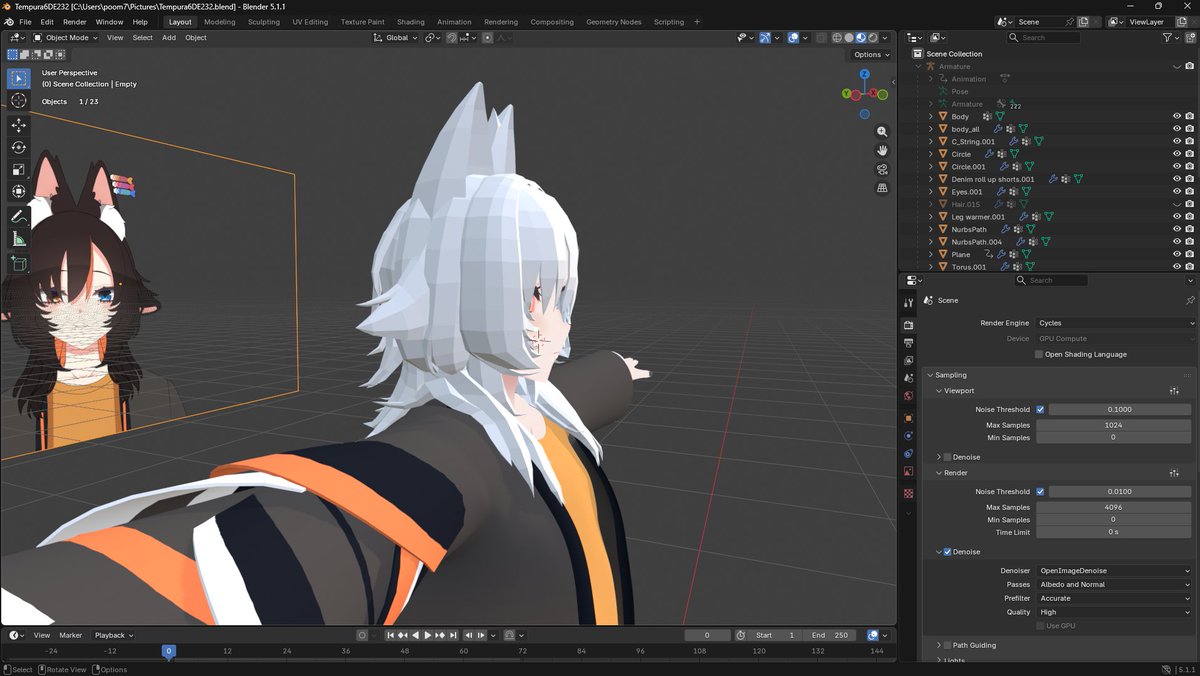Jump to the timeline end frame button

click(x=451, y=635)
